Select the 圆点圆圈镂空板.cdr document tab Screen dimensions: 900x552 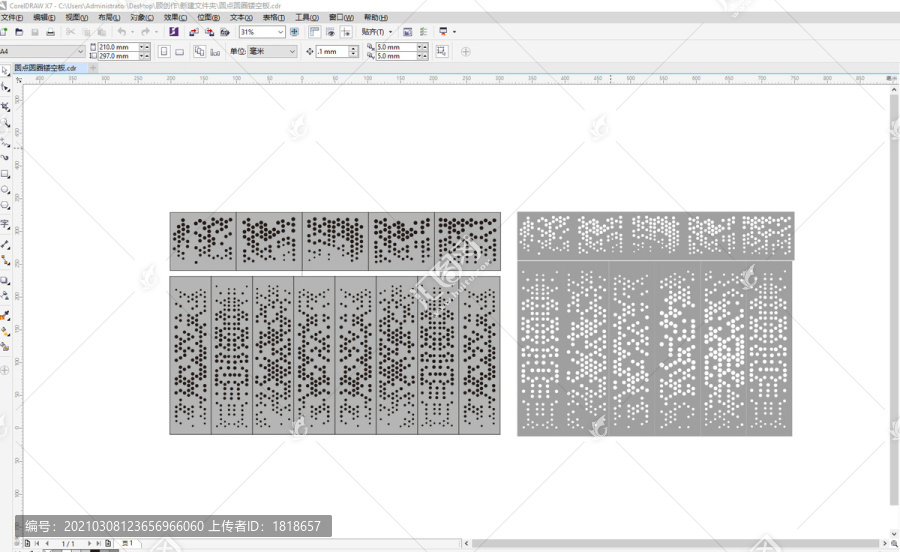(x=45, y=68)
